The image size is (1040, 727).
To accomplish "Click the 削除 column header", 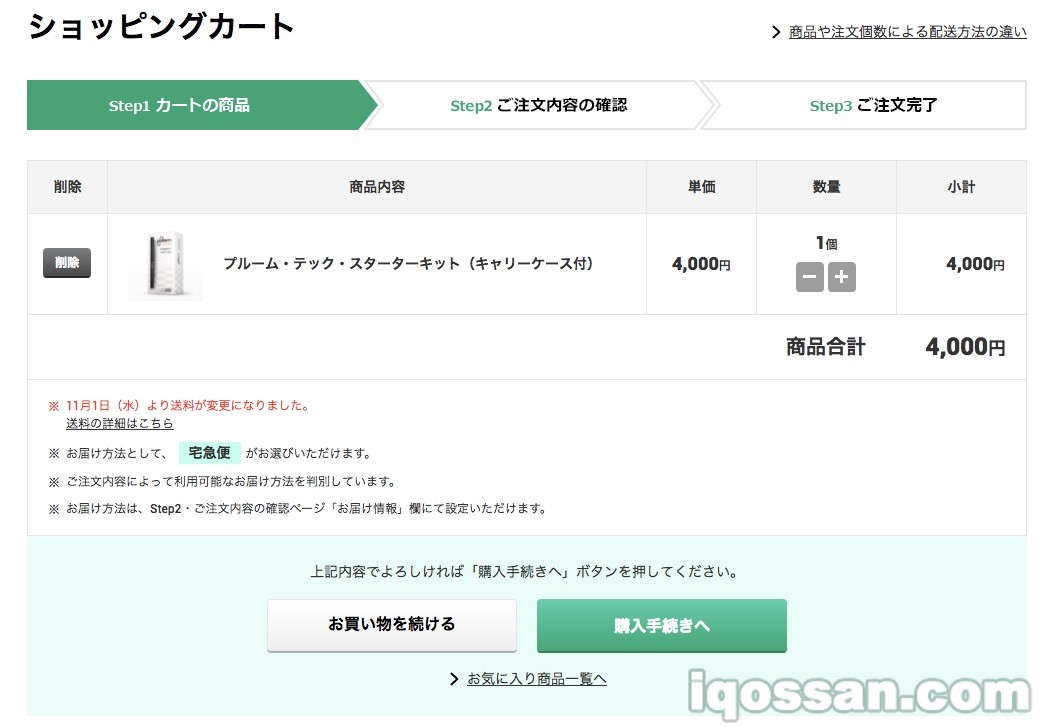I will pyautogui.click(x=67, y=187).
